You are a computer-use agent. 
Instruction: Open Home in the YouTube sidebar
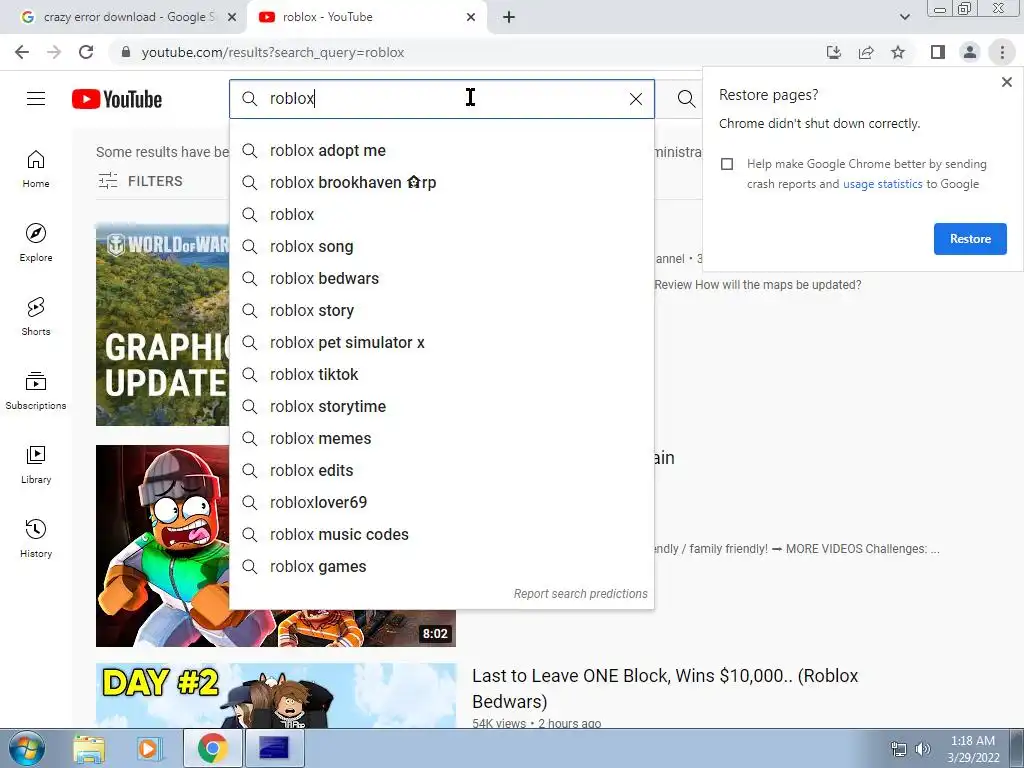click(36, 169)
